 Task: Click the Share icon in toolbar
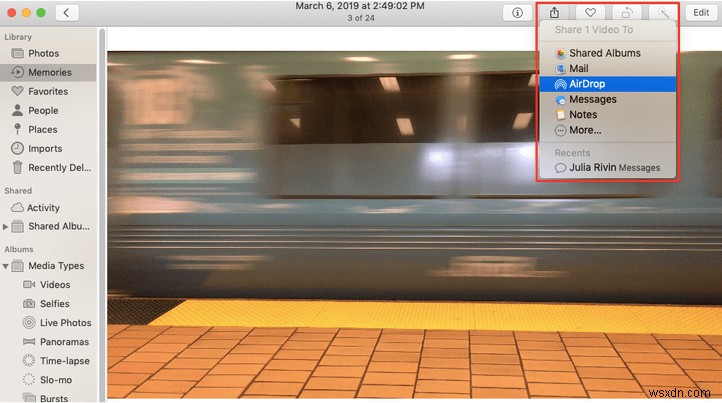554,12
